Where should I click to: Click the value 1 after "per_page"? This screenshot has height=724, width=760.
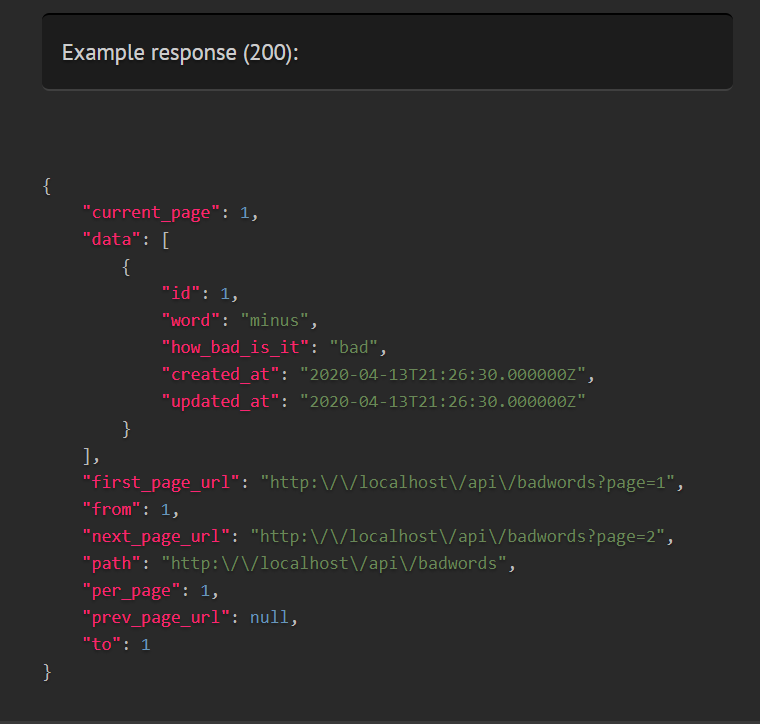(205, 591)
